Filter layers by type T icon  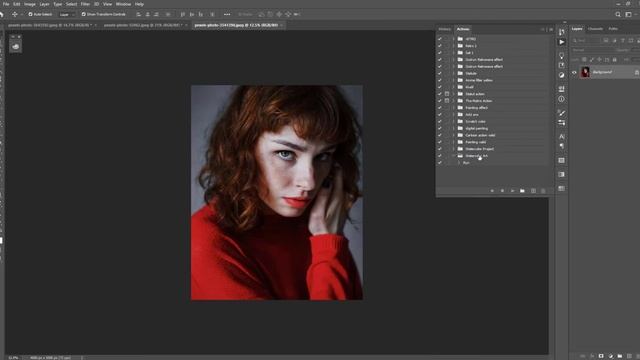click(x=623, y=40)
